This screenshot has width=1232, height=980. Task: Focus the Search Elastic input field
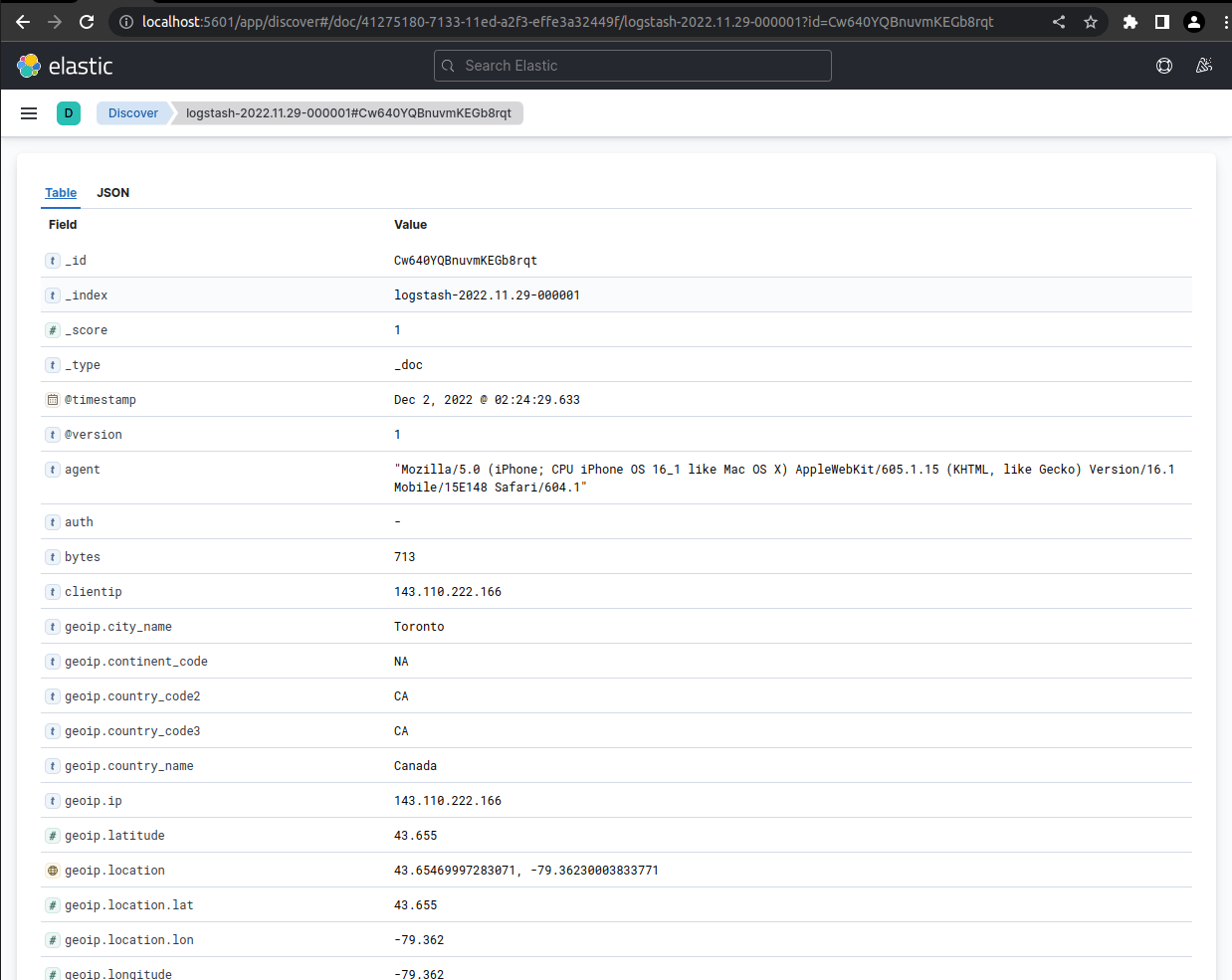pos(632,66)
